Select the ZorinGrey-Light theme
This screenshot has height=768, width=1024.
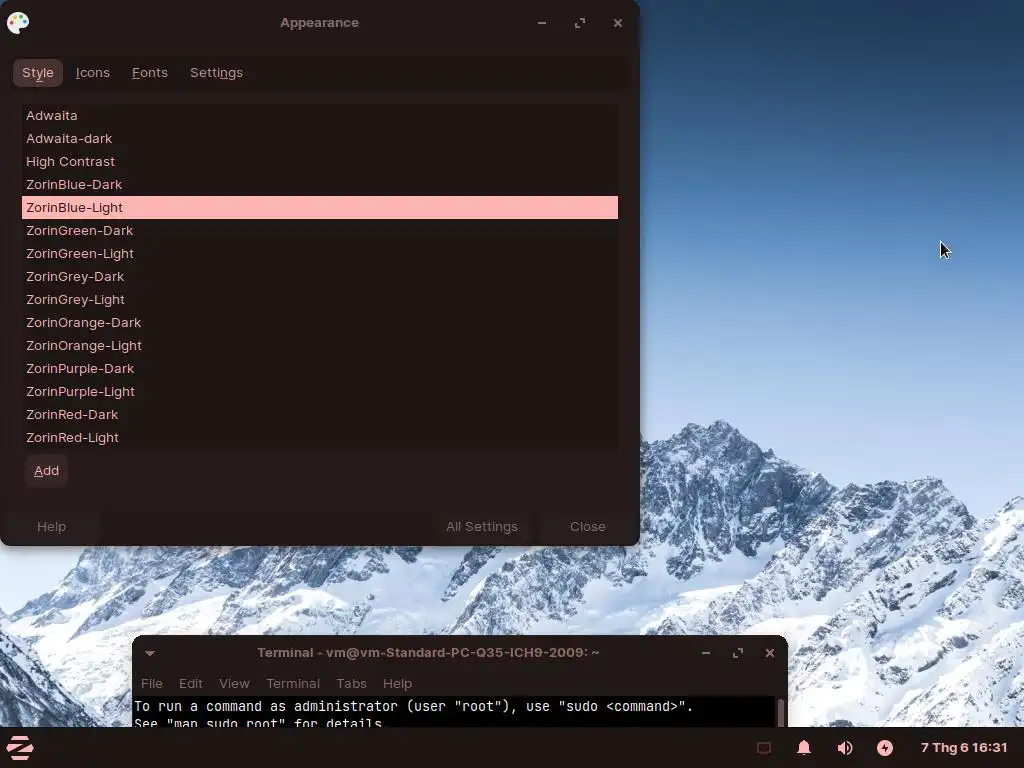click(320, 300)
